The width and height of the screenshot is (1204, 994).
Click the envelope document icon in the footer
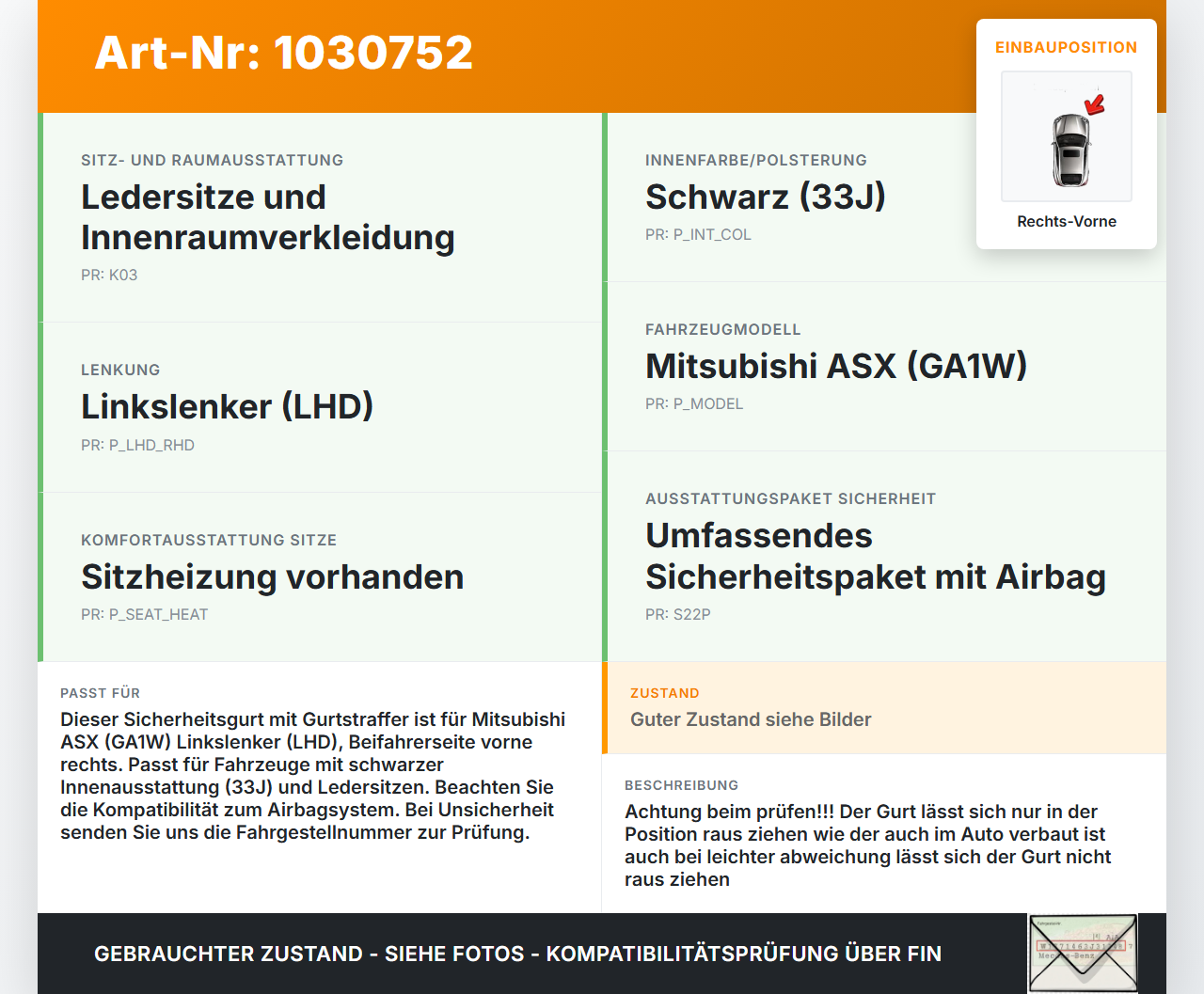[1083, 953]
